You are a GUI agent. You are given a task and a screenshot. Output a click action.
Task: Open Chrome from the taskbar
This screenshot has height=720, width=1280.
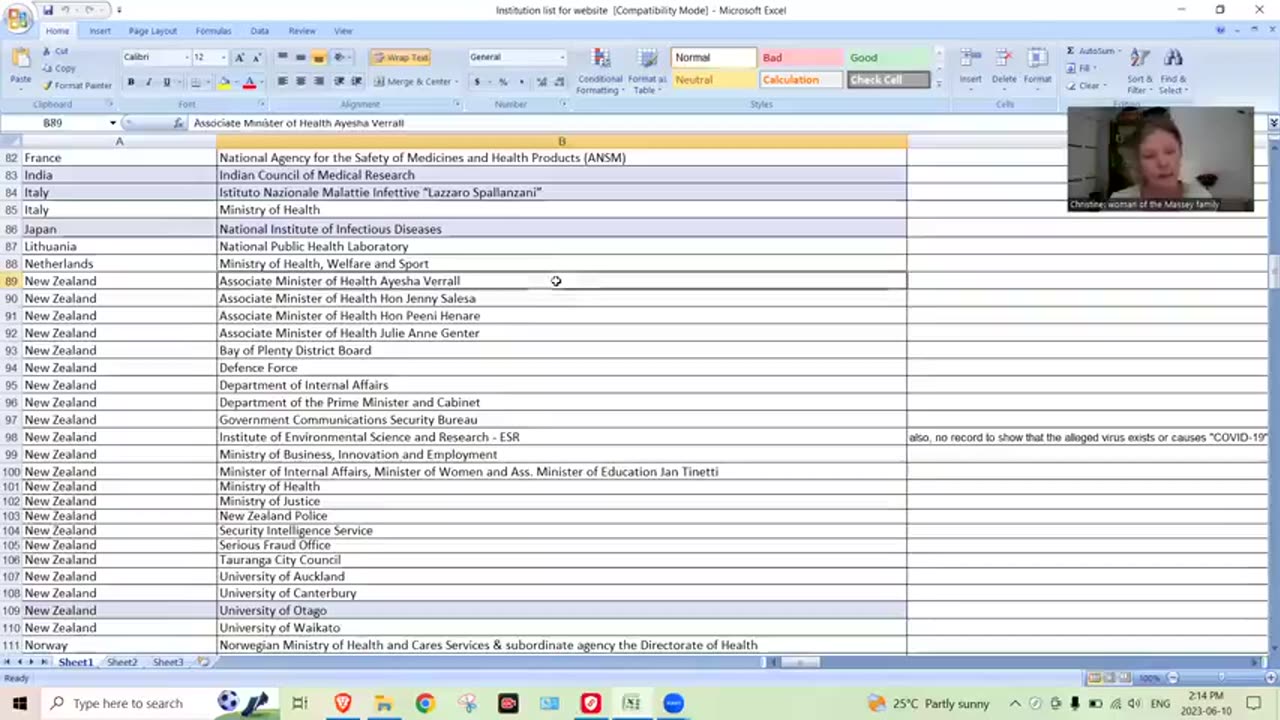pyautogui.click(x=425, y=703)
